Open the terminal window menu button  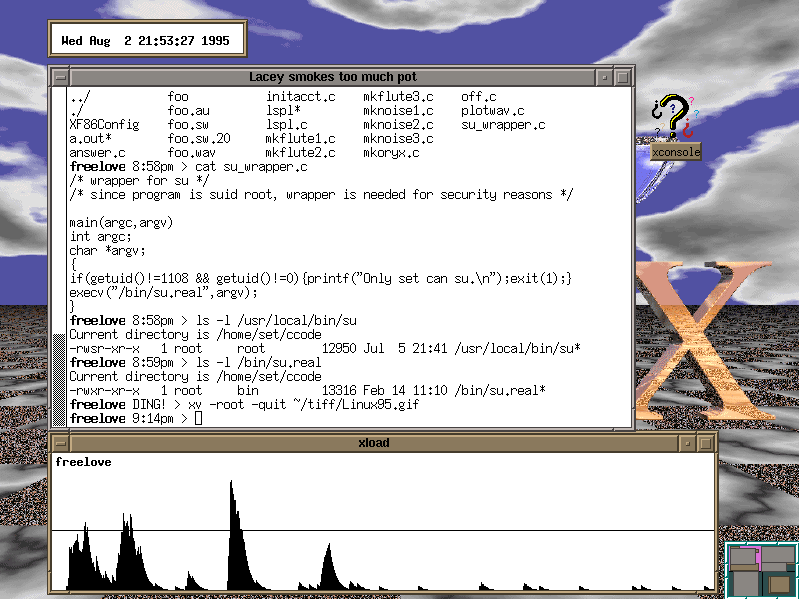60,77
